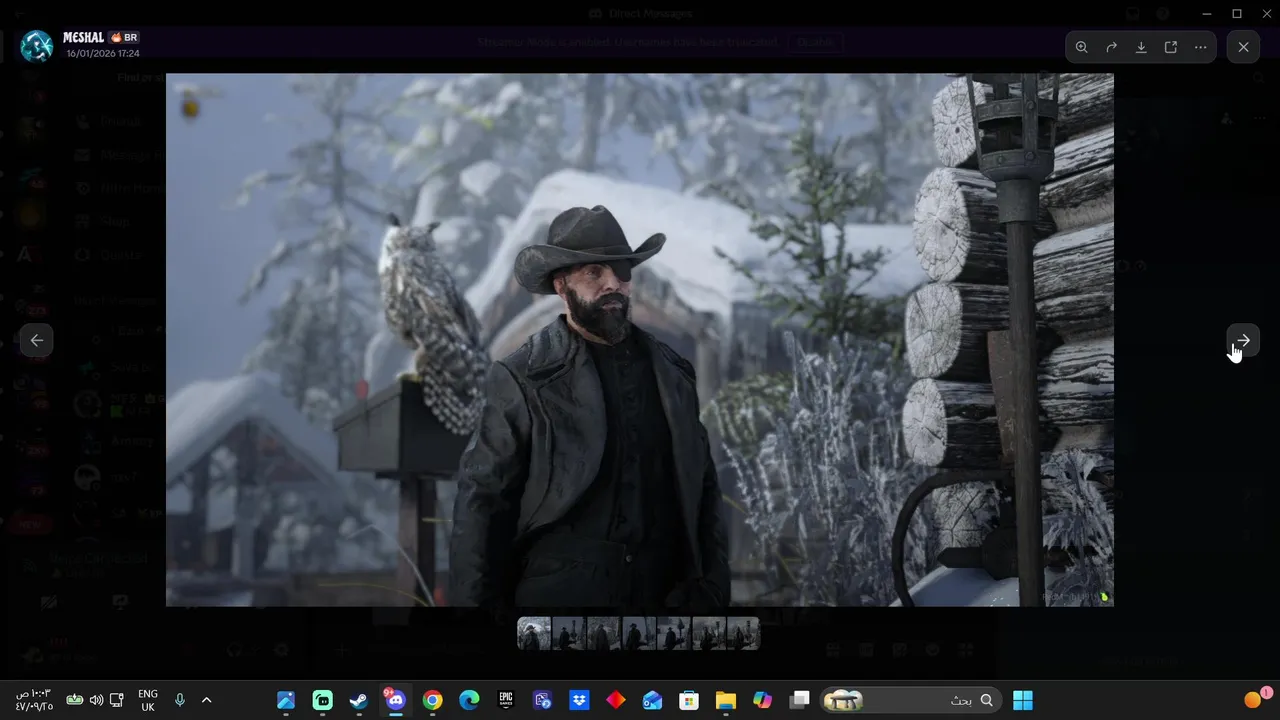Select the fifth thumbnail in the strip
The image size is (1280, 720).
click(674, 634)
